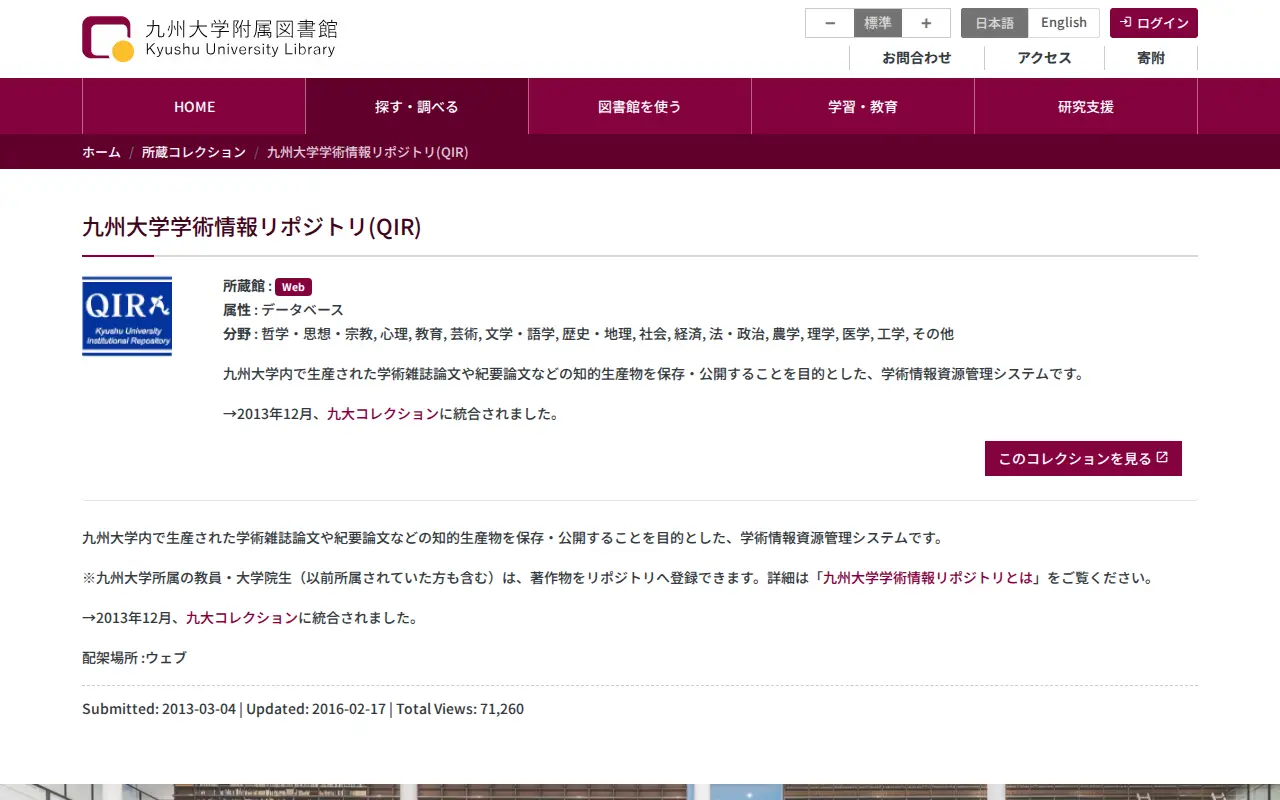Switch language to English
The width and height of the screenshot is (1280, 800).
(1064, 23)
